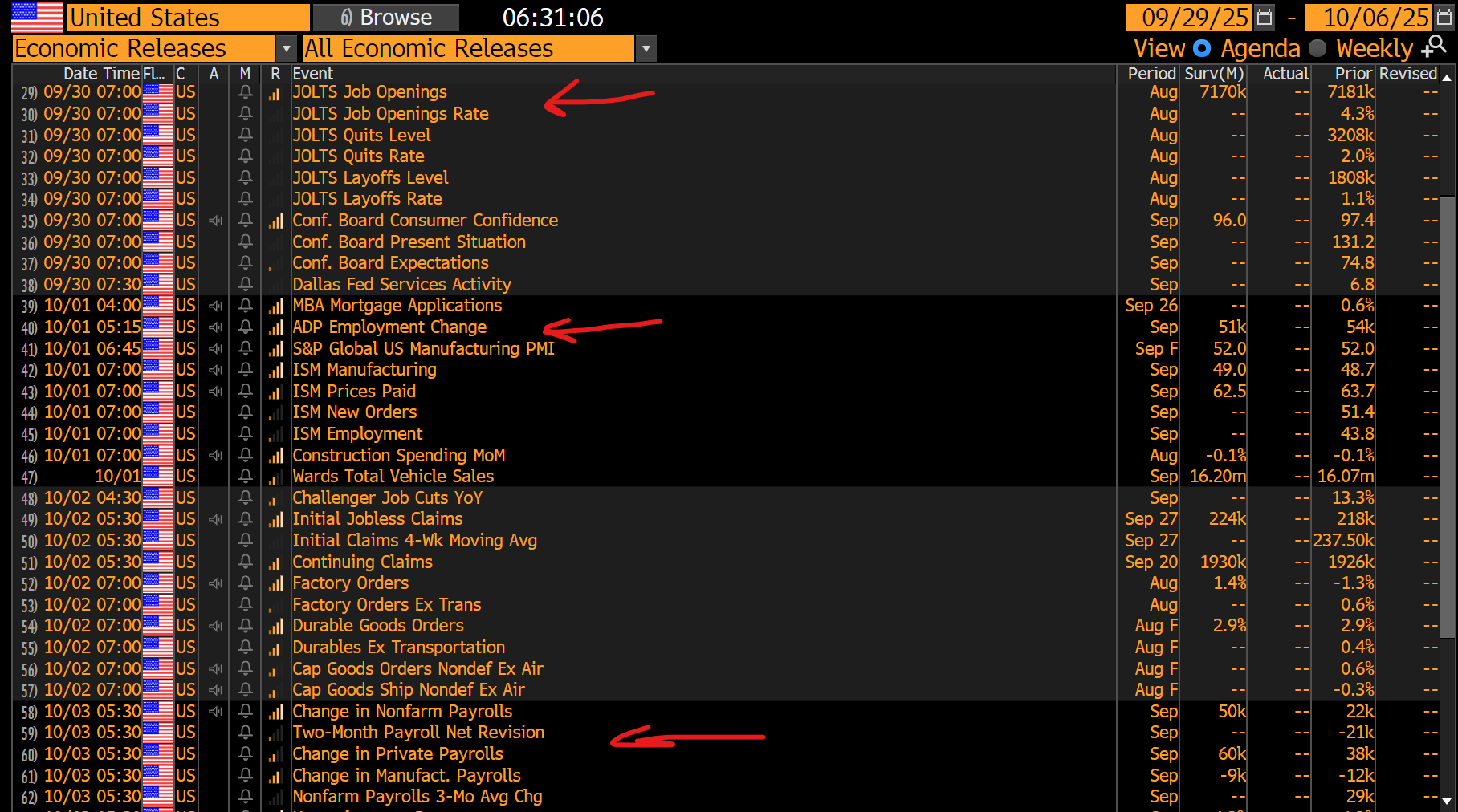The image size is (1458, 812).
Task: Click the United States flag icon in header
Action: click(37, 17)
